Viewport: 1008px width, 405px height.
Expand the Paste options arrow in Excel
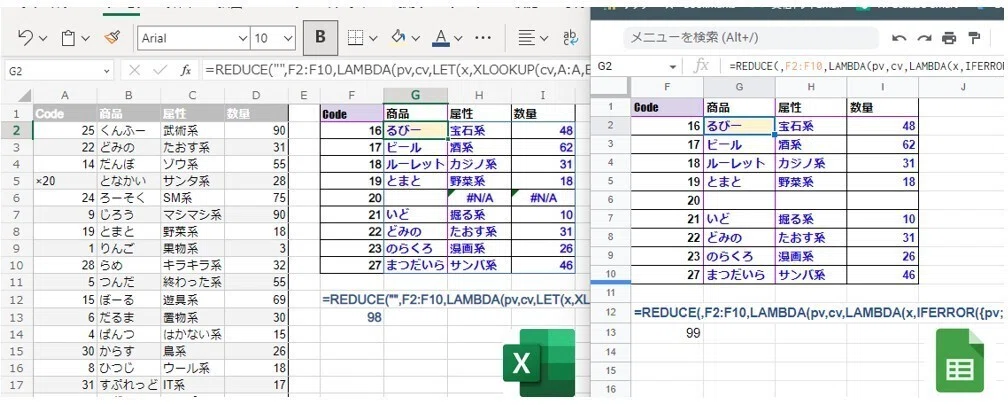point(86,39)
